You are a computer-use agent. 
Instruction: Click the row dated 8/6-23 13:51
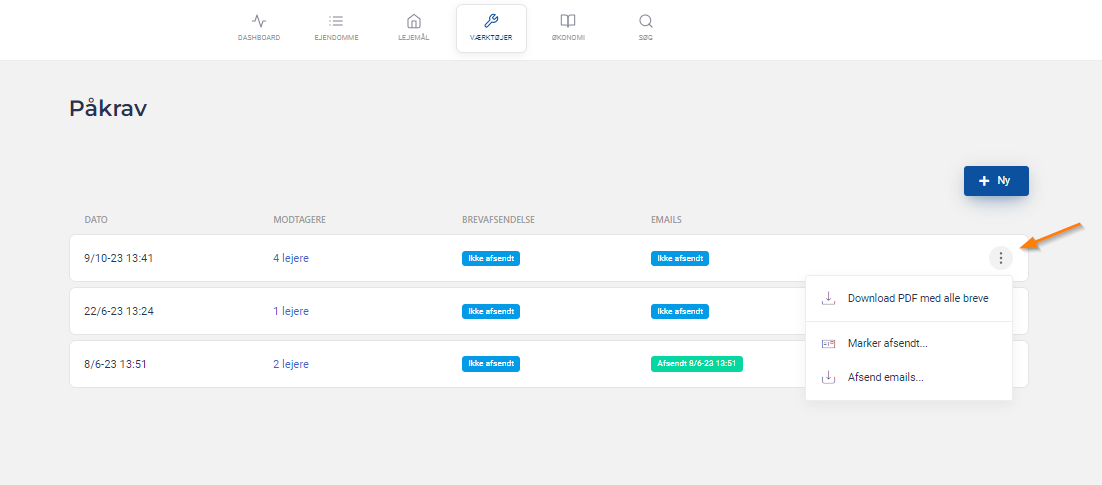(115, 364)
